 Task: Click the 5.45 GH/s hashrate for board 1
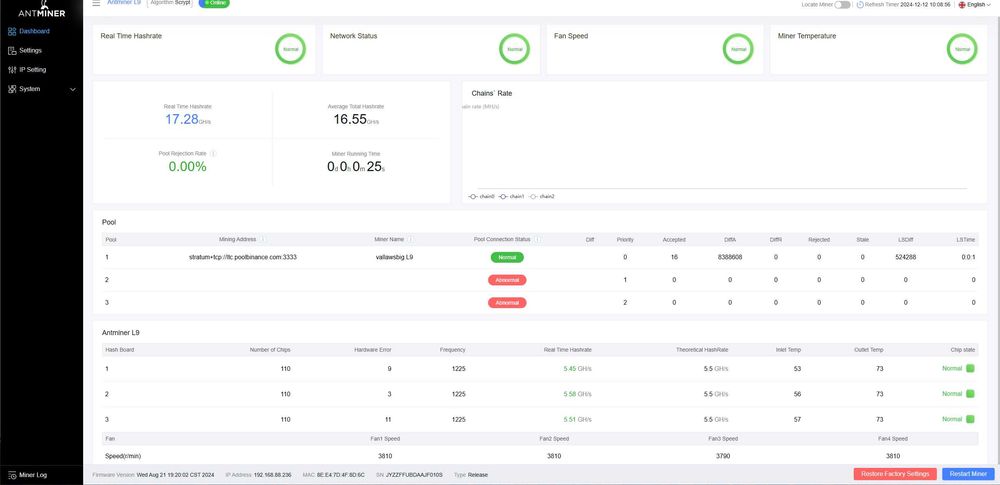[577, 369]
